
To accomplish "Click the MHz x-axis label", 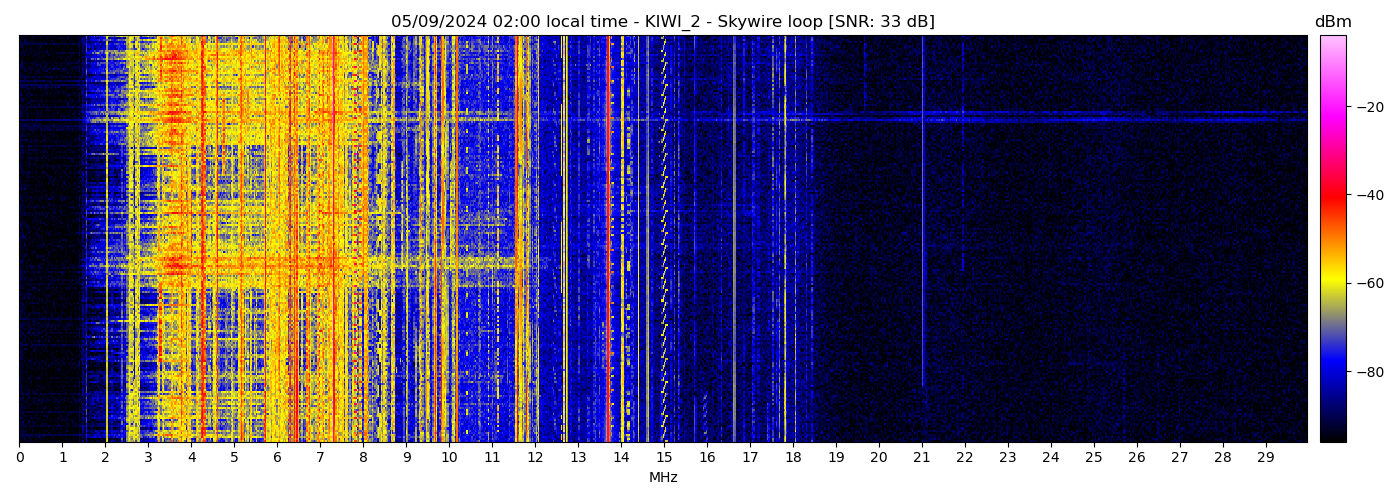I will (x=663, y=478).
